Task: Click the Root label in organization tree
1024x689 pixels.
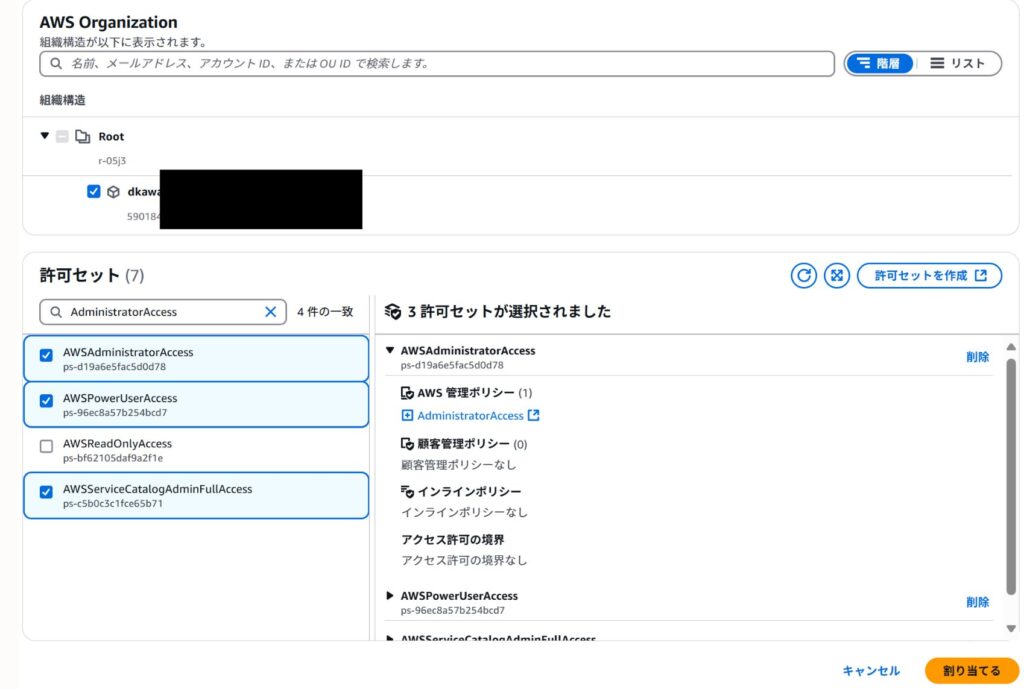Action: 111,136
